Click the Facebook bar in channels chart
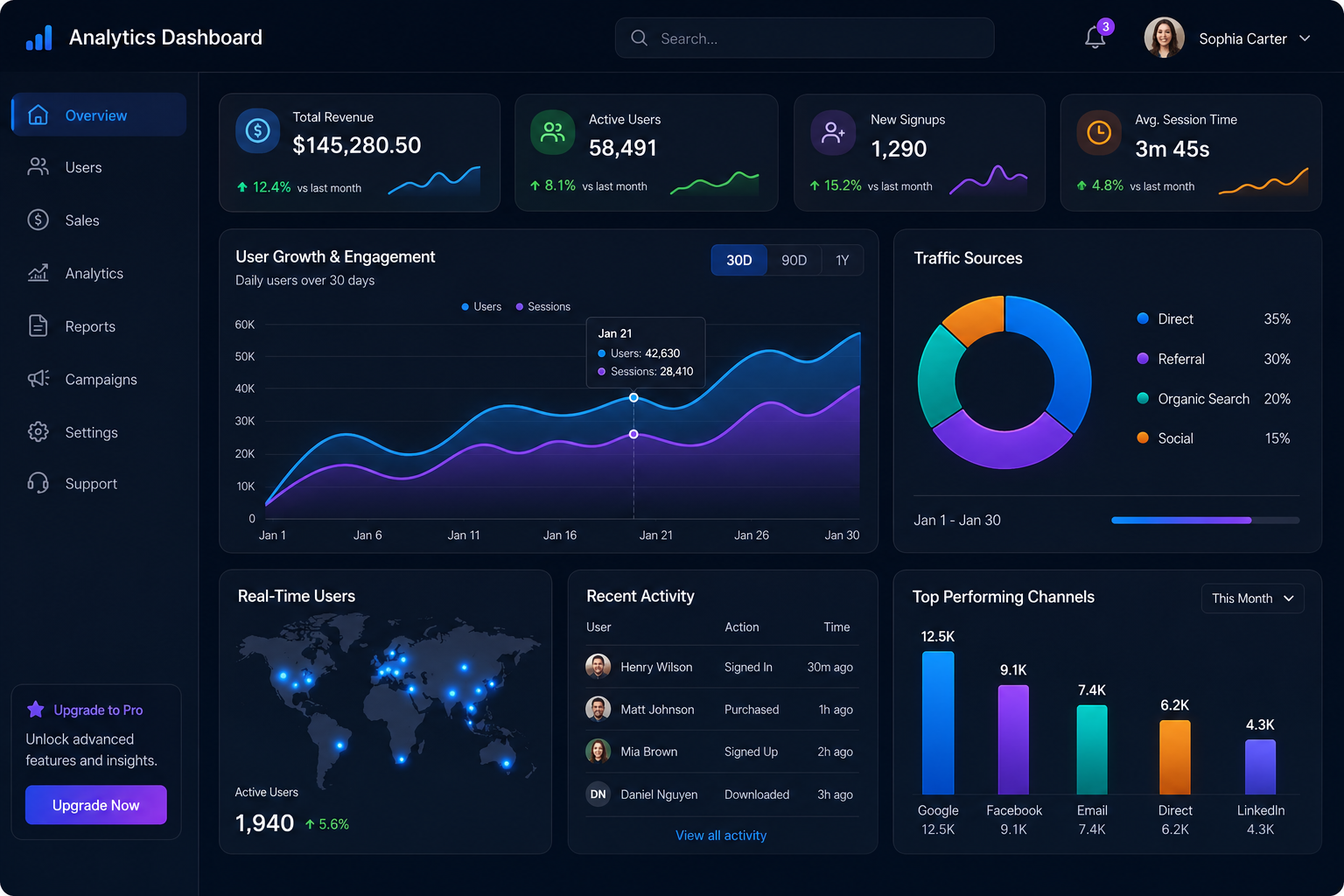Screen dimensions: 1344x896 (1013, 739)
